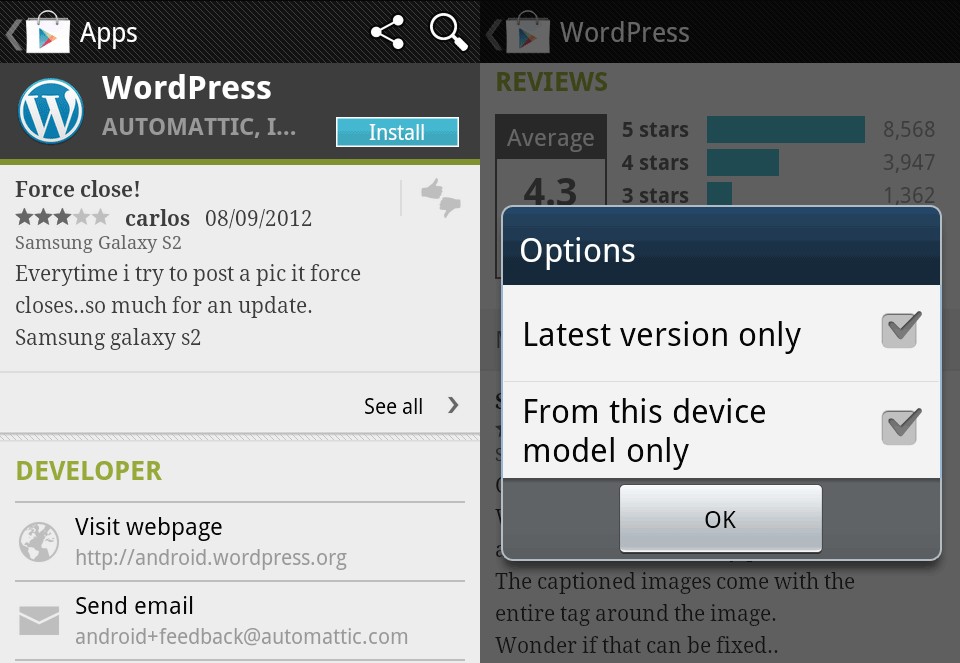Tap the See all reviews label
The image size is (960, 663).
tap(393, 406)
